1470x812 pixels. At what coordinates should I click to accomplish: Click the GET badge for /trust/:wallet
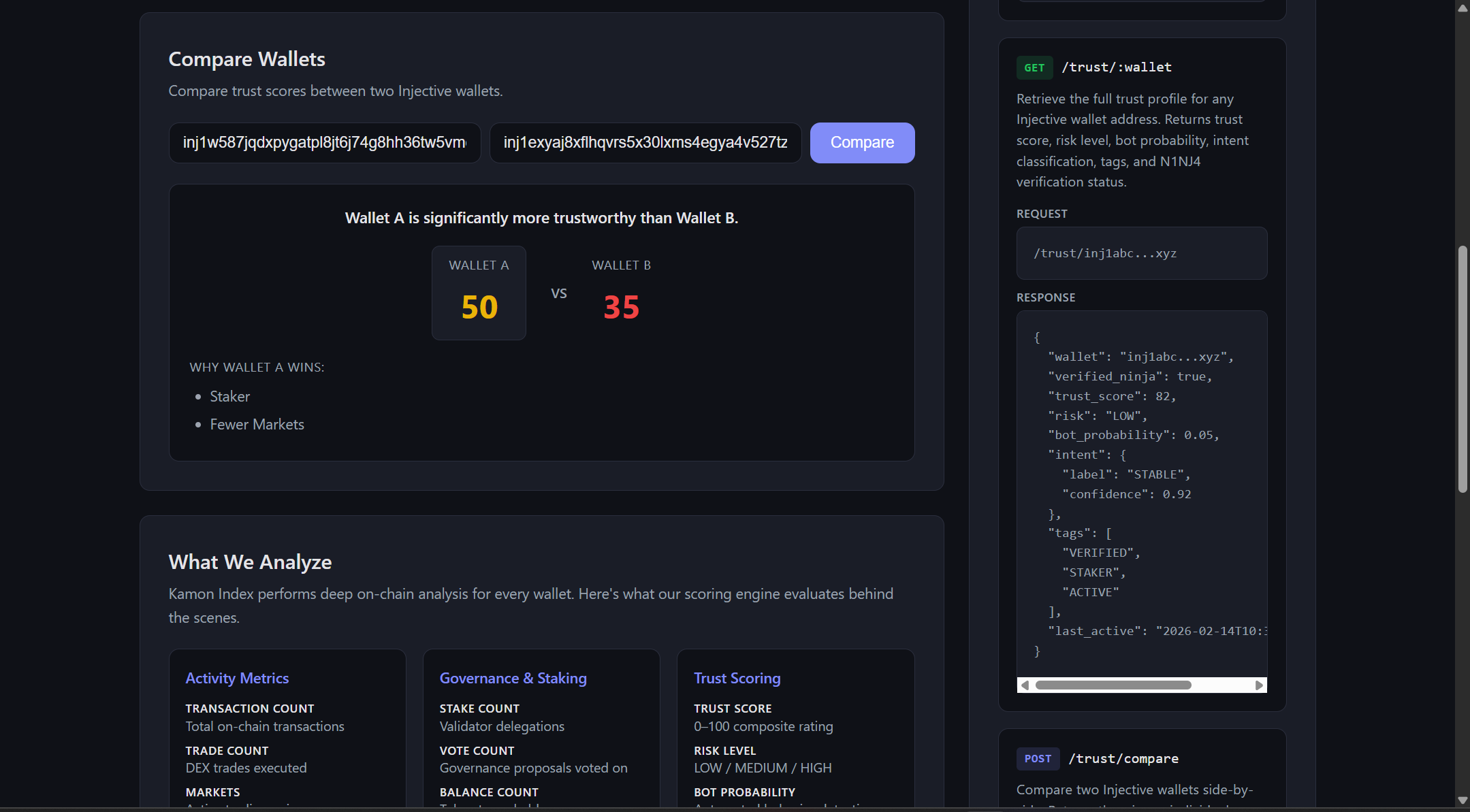[x=1034, y=67]
